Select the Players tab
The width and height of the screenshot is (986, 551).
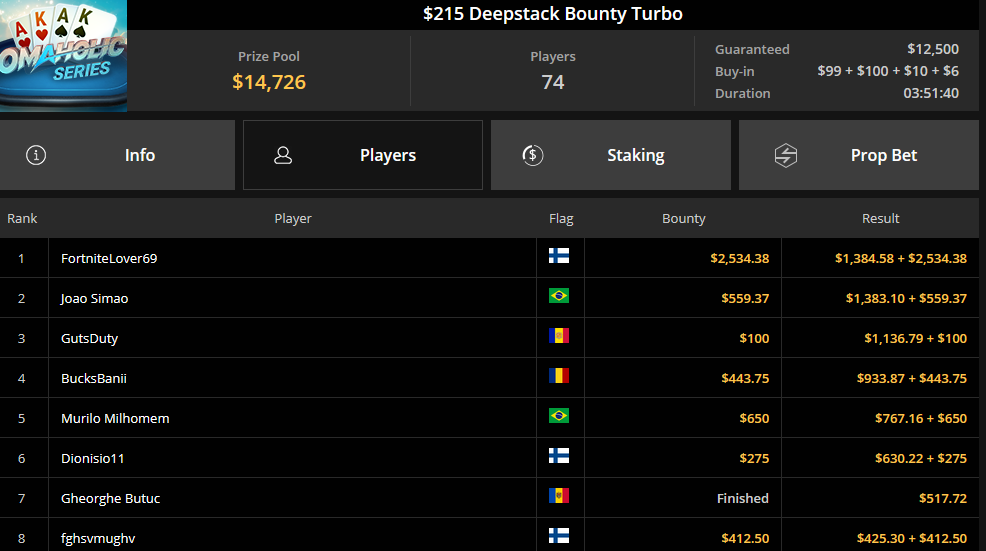coord(363,155)
